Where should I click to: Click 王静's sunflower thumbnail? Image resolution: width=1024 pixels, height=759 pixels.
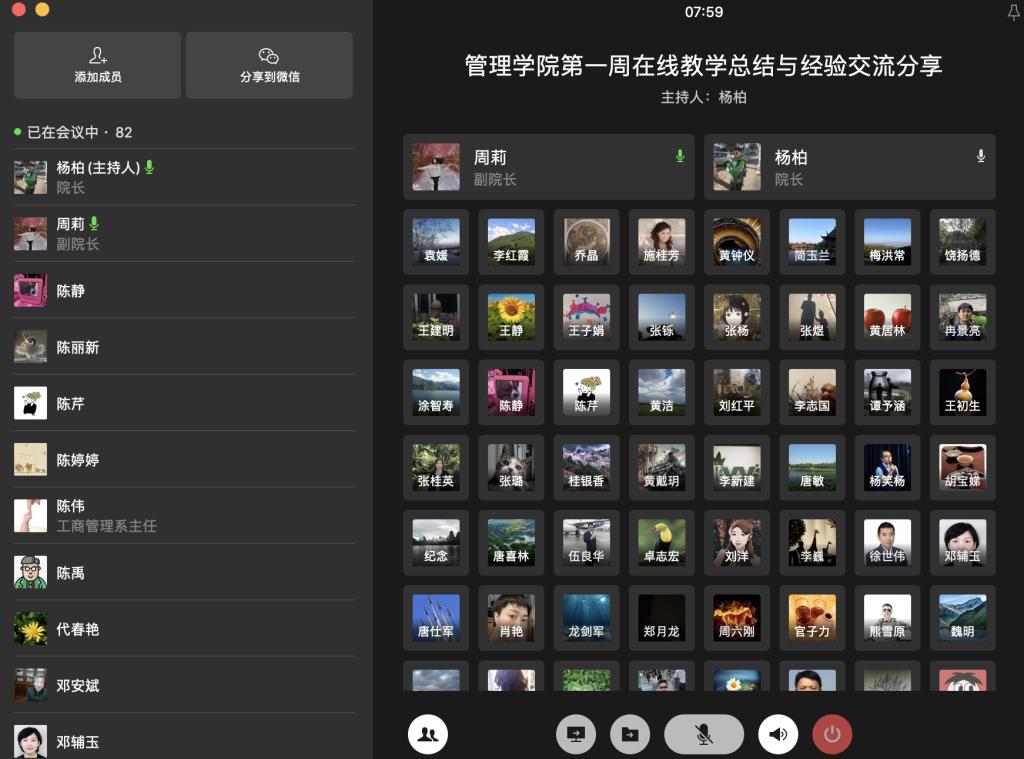click(511, 316)
